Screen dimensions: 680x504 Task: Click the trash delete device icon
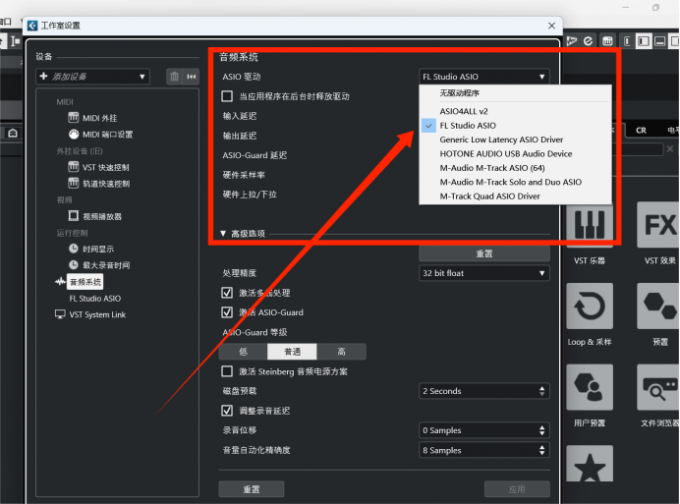(174, 77)
